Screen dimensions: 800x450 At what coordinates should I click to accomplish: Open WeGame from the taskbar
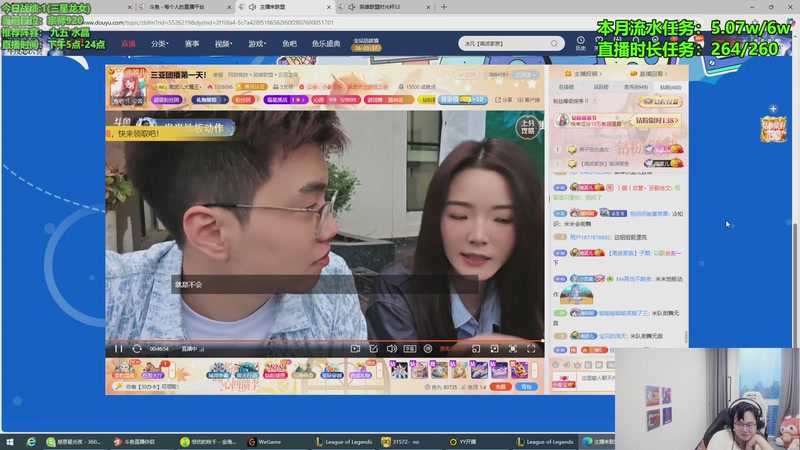pyautogui.click(x=265, y=442)
